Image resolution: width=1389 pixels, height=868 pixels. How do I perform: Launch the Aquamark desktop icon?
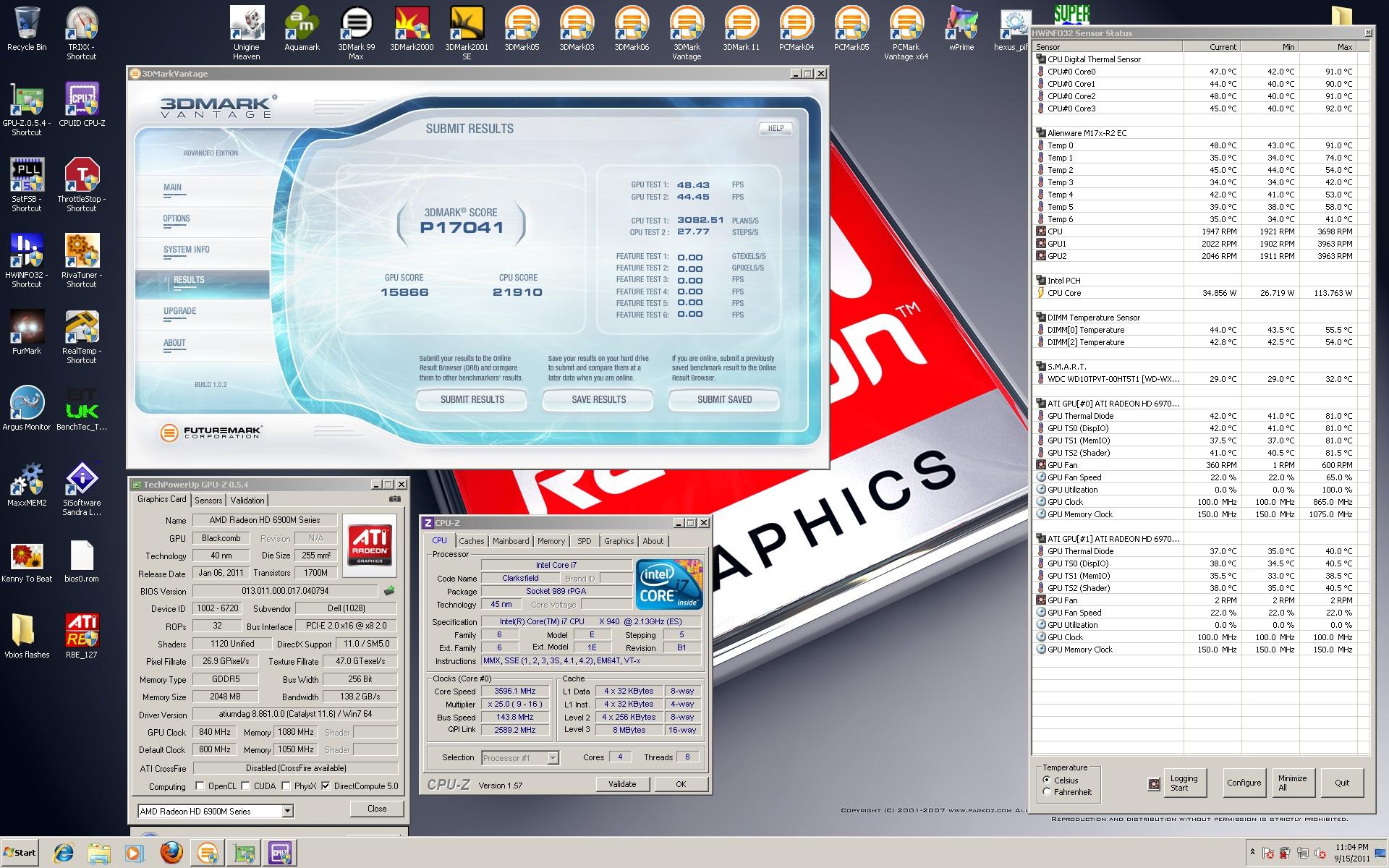click(302, 30)
